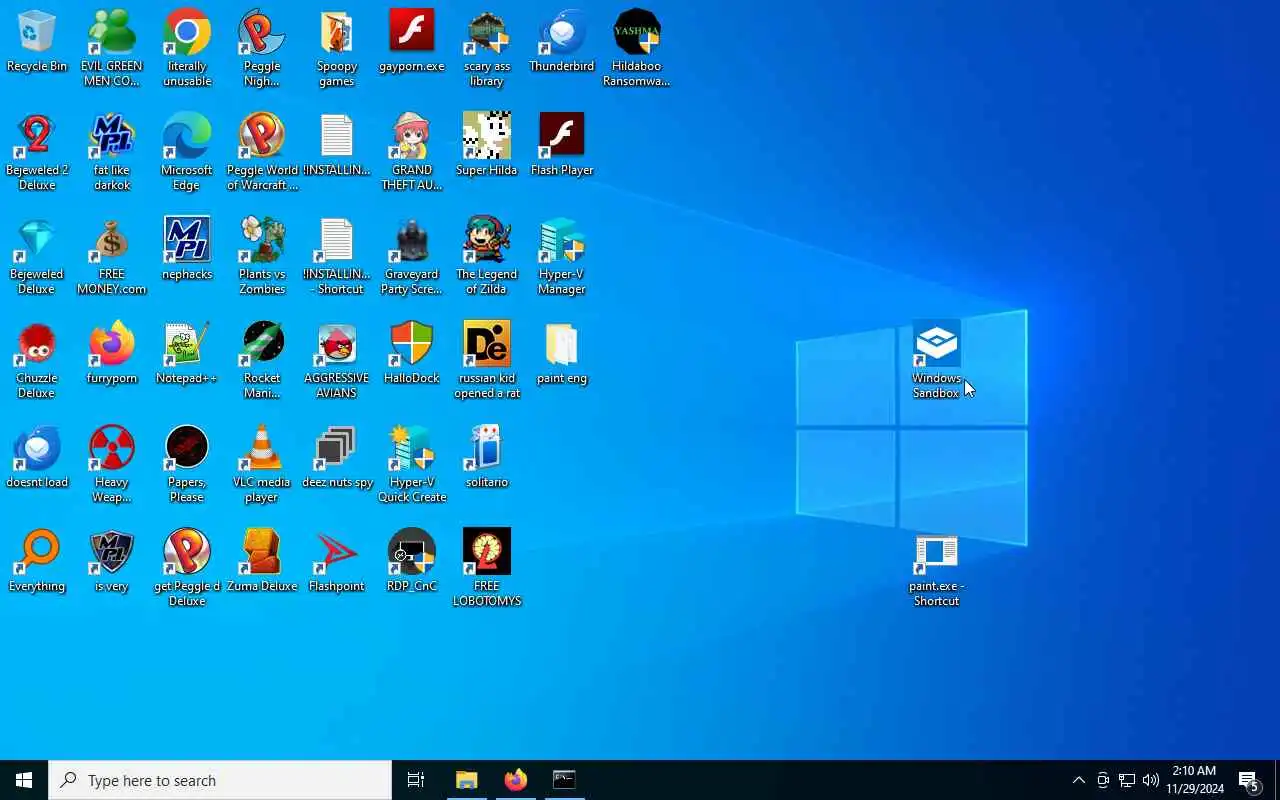Open the 'literally unusable' Chrome shortcut
The height and width of the screenshot is (800, 1280).
[x=187, y=48]
